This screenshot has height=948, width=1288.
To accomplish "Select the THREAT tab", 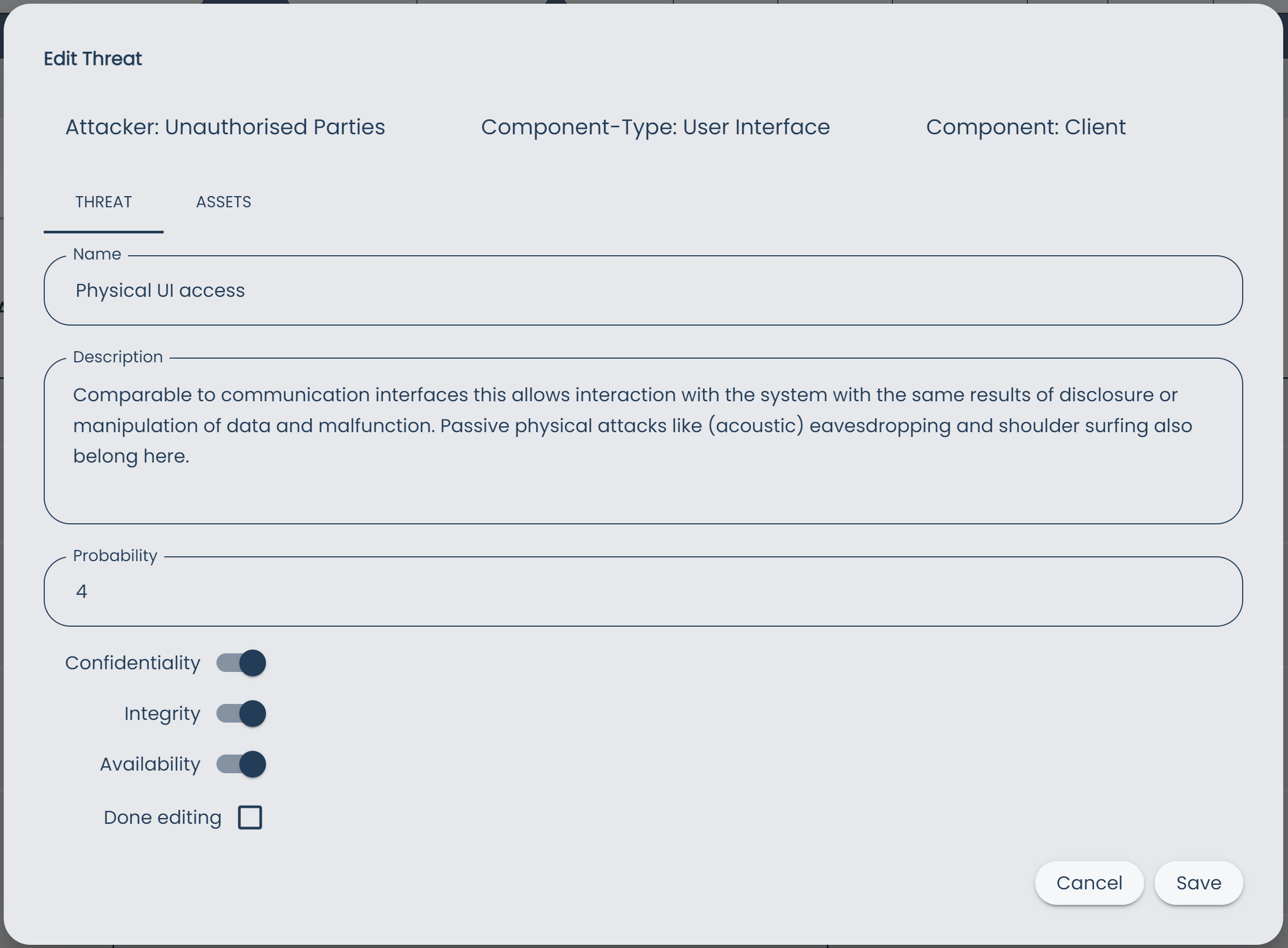I will 103,202.
